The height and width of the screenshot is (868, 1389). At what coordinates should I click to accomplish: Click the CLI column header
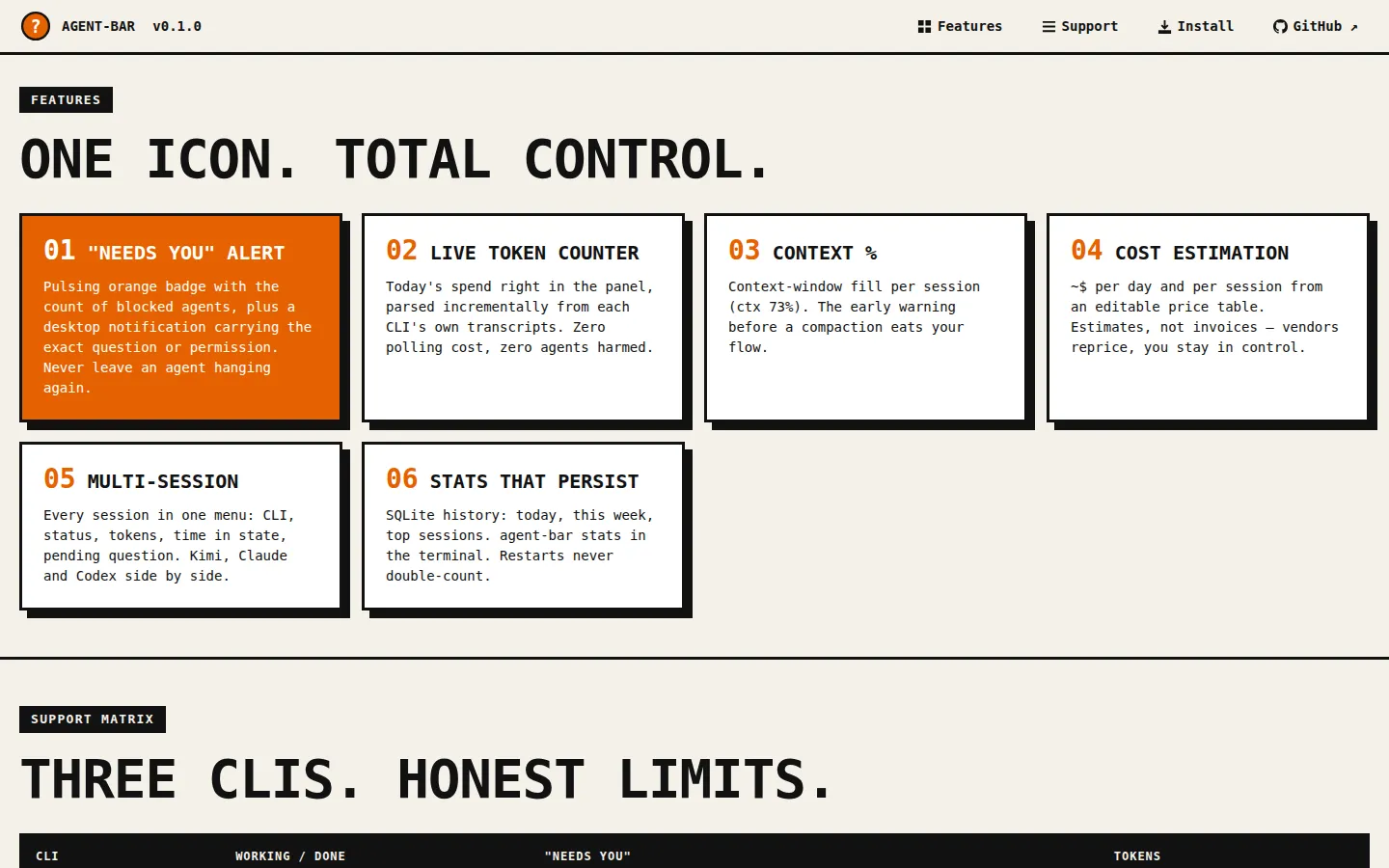pyautogui.click(x=47, y=855)
